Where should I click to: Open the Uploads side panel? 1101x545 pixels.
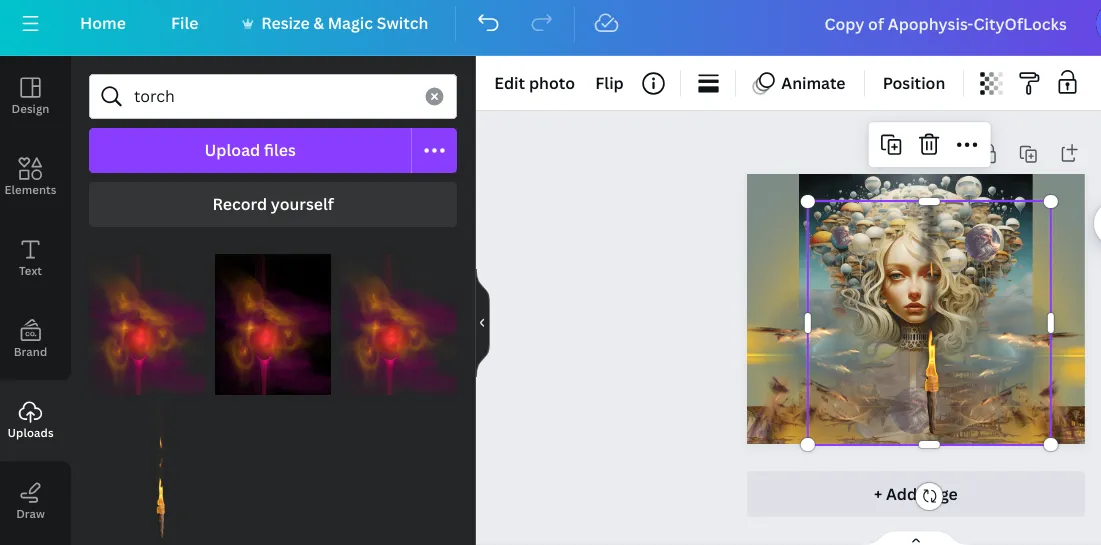[x=30, y=420]
